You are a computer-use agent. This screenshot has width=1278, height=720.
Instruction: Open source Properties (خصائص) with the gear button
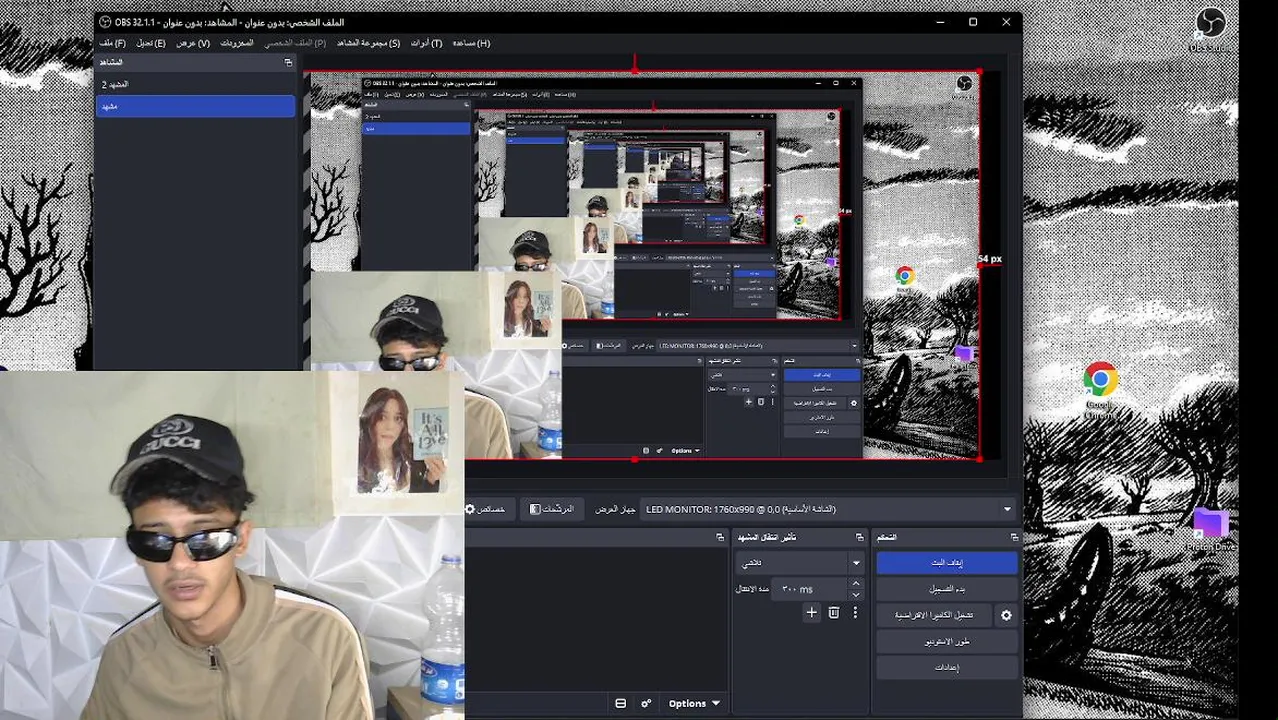pos(487,509)
